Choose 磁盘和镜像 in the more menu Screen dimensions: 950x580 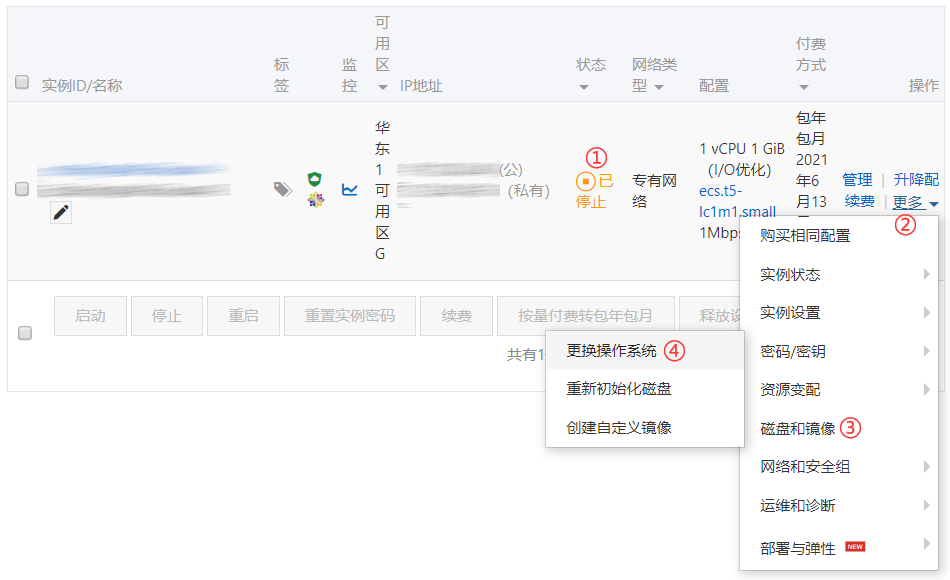click(x=797, y=428)
